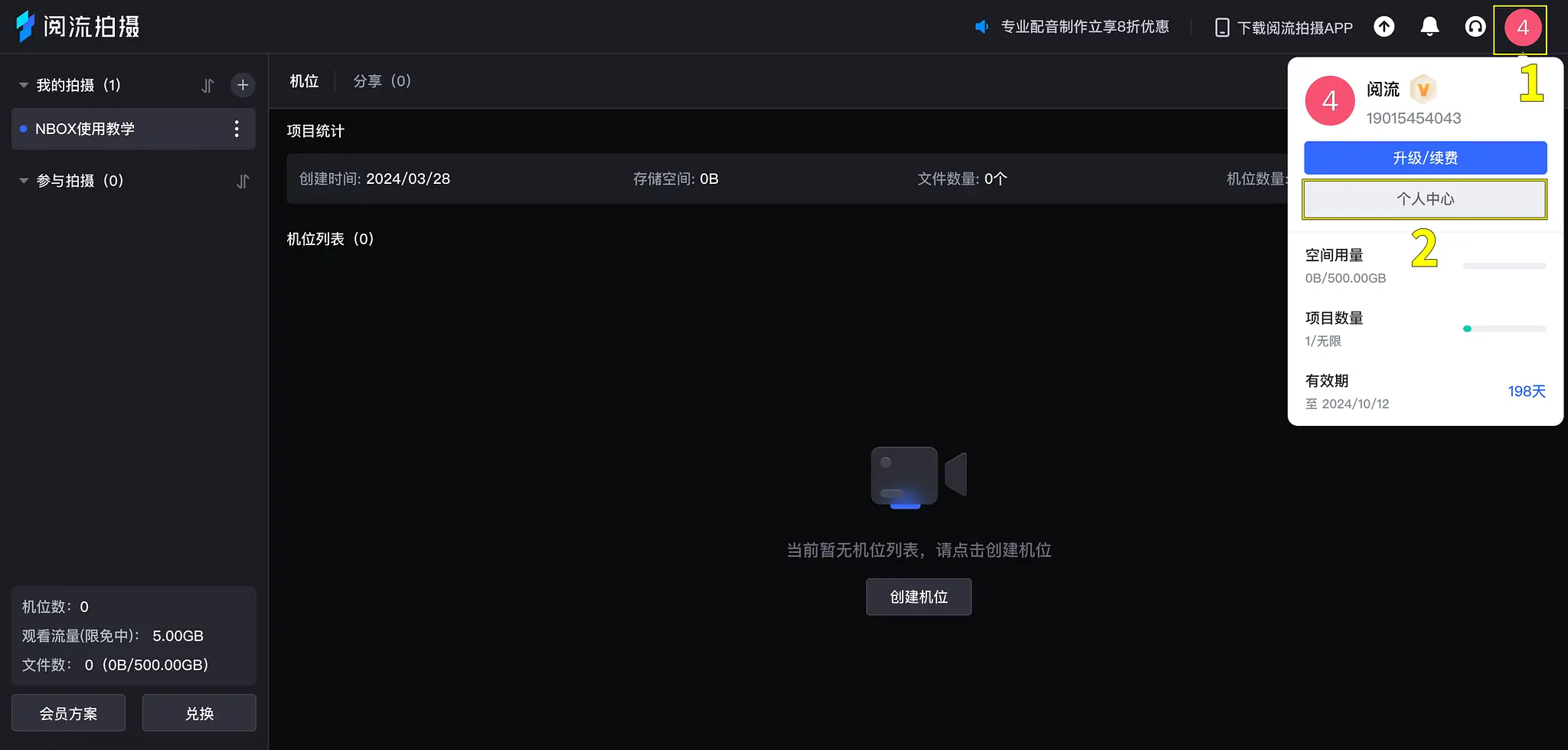Screen dimensions: 1568x750
Task: Click the 文件数量: 0个 statistic
Action: click(962, 178)
